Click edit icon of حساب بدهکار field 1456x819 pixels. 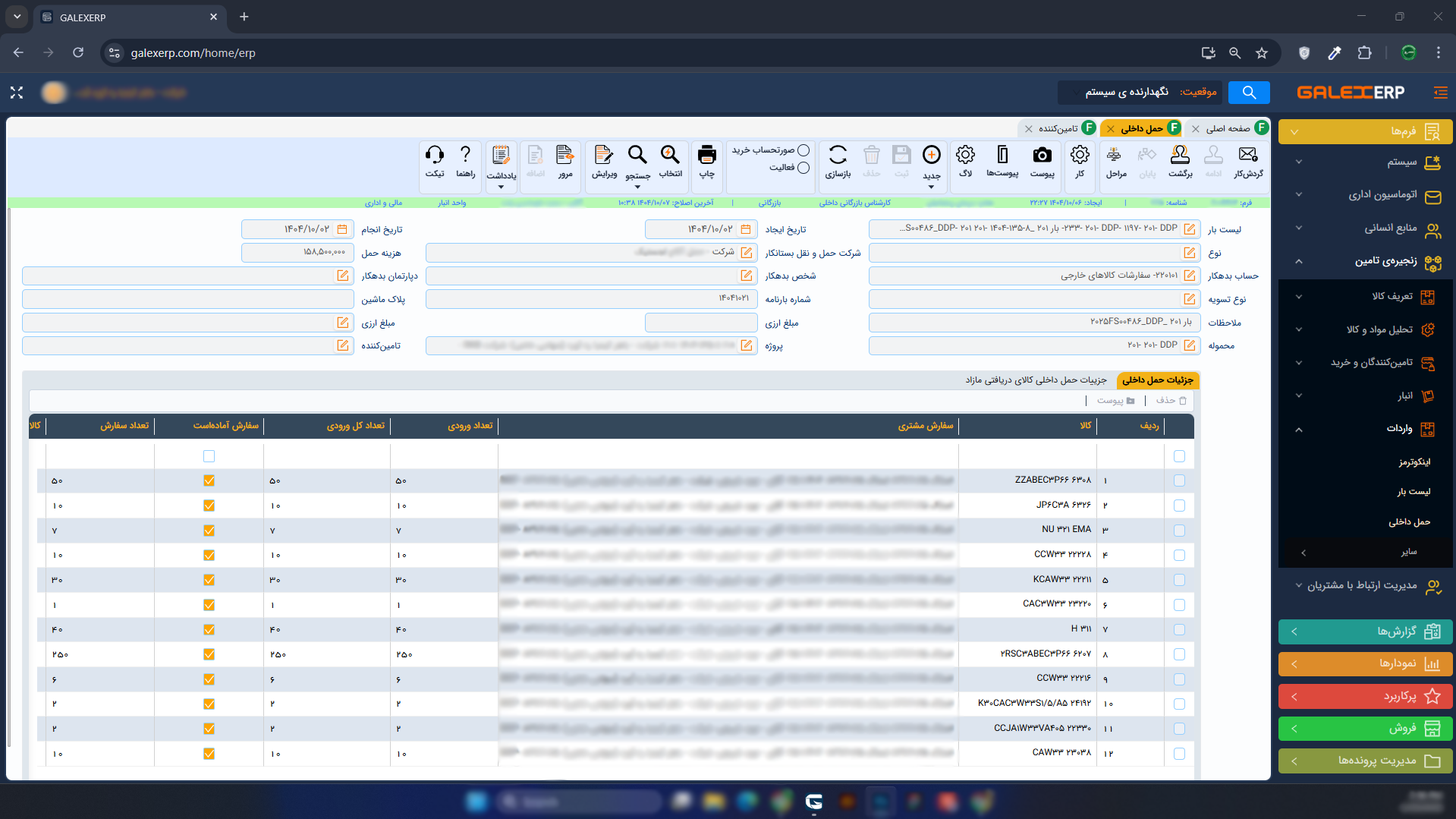click(1190, 276)
